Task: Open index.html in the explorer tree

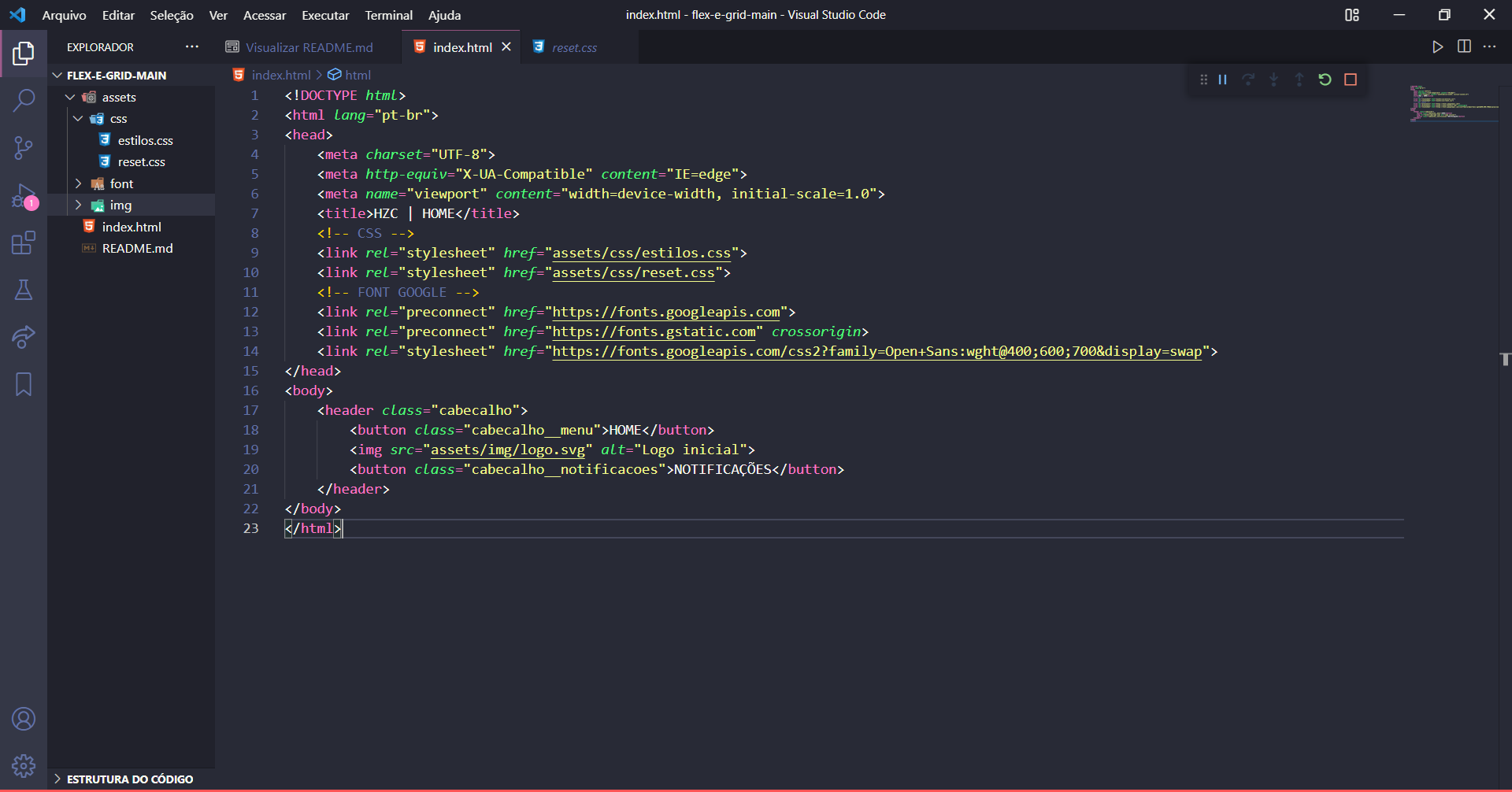Action: 132,227
